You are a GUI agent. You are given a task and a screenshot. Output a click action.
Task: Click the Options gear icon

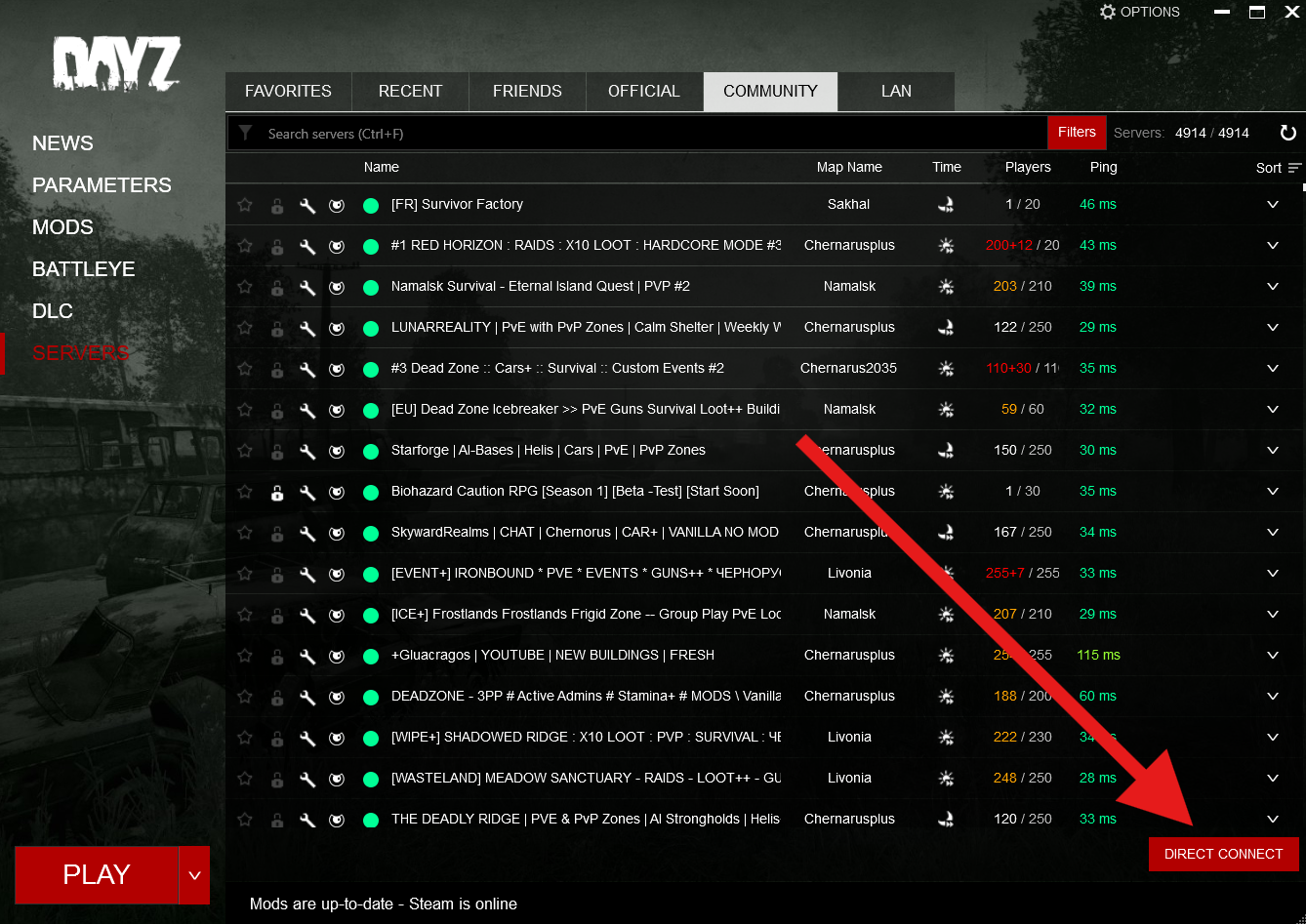[1108, 13]
